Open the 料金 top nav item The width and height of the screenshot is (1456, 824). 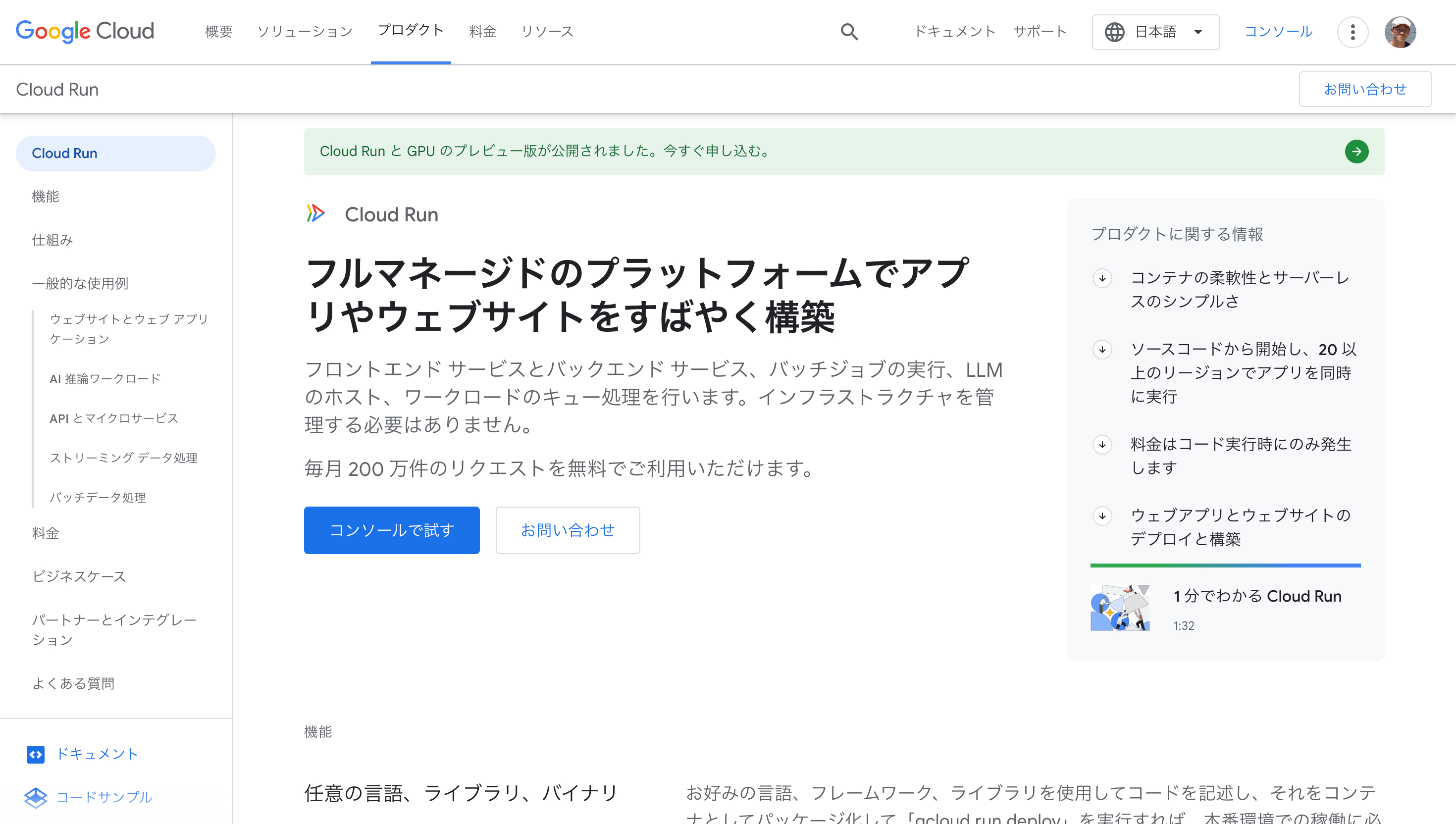tap(483, 32)
